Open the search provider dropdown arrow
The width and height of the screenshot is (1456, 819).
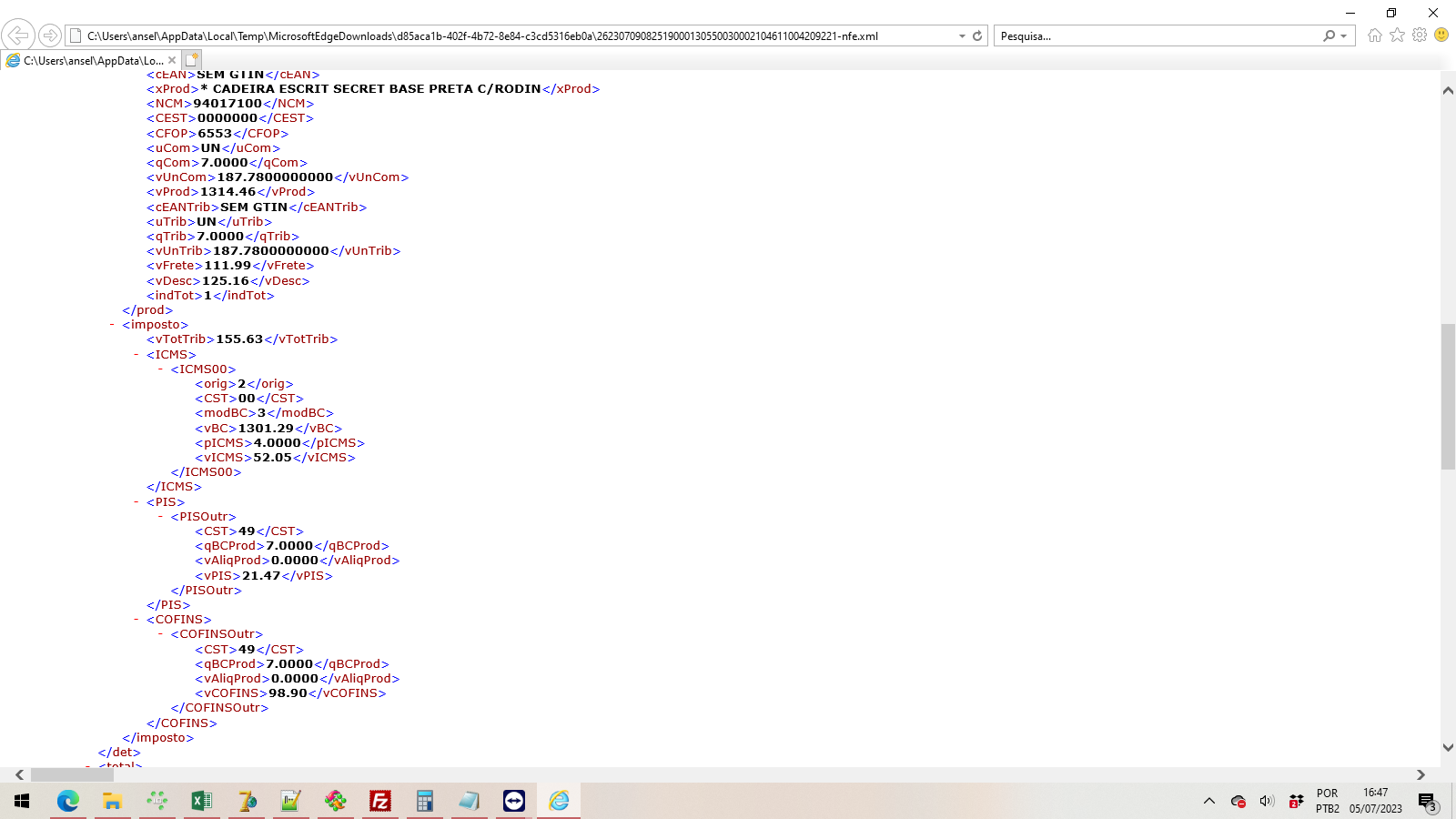(1344, 35)
